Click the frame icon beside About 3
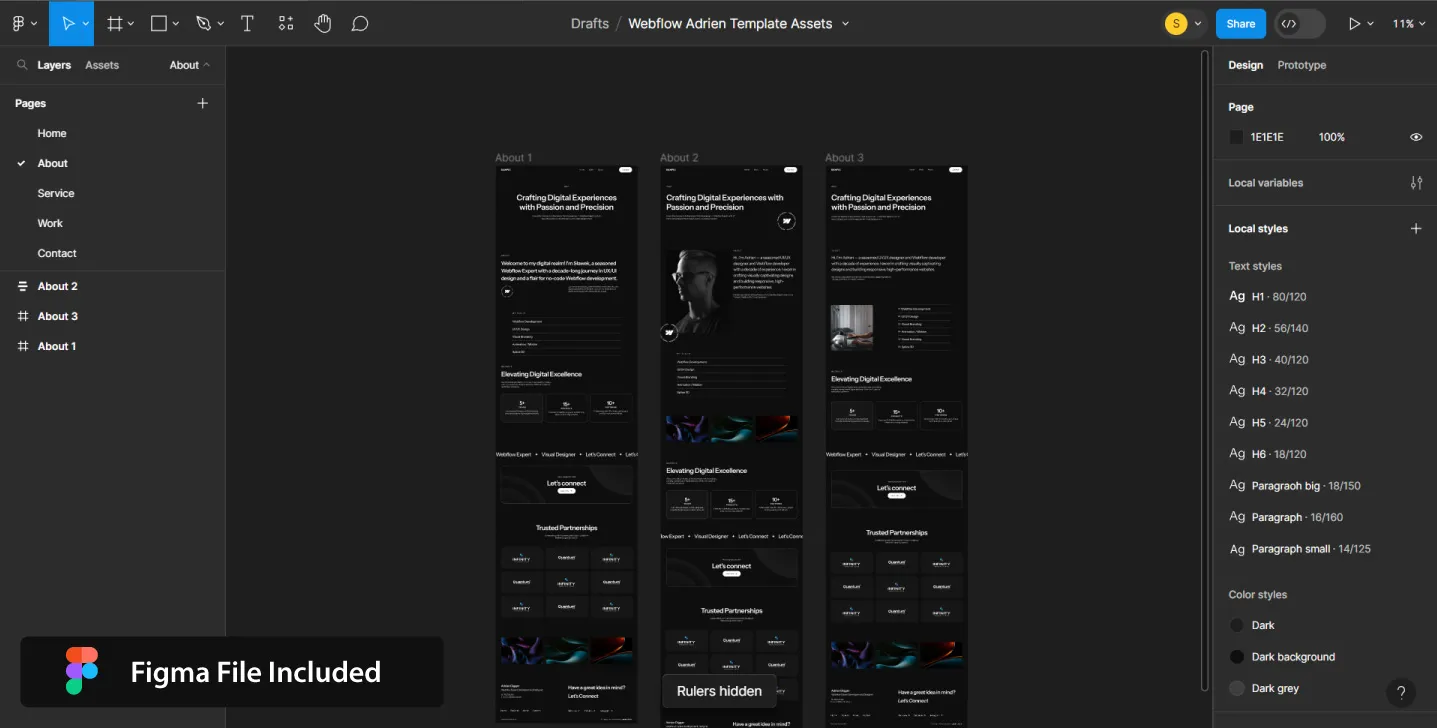This screenshot has height=728, width=1437. pos(23,316)
